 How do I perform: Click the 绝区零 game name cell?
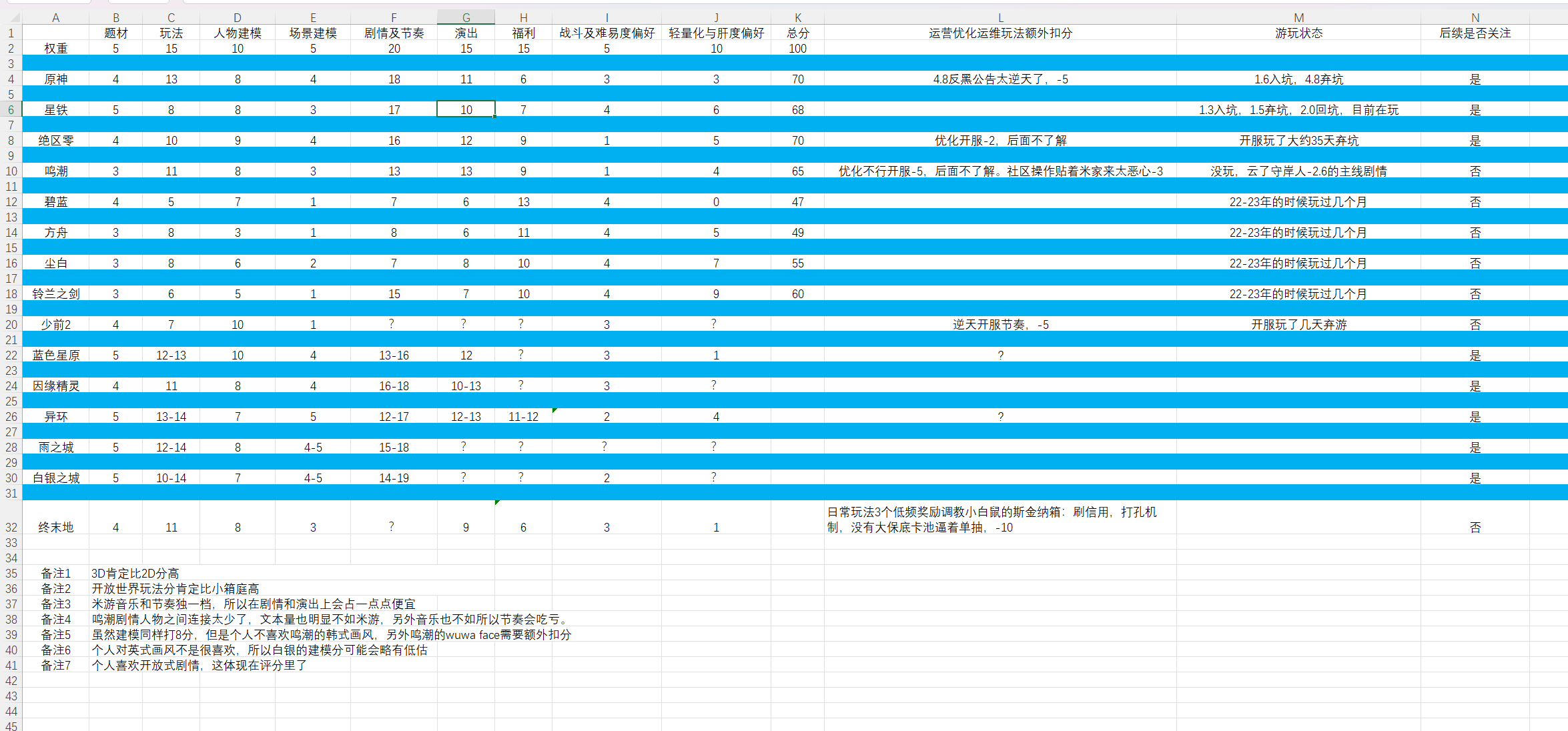(x=55, y=140)
